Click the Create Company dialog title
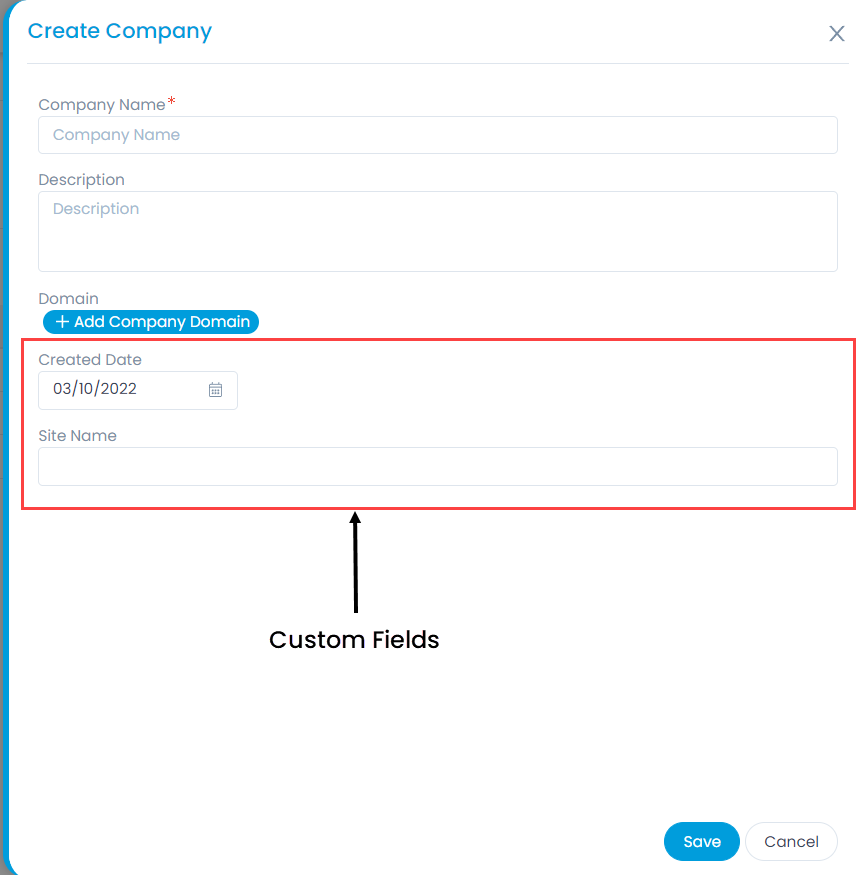This screenshot has height=875, width=867. pyautogui.click(x=119, y=31)
